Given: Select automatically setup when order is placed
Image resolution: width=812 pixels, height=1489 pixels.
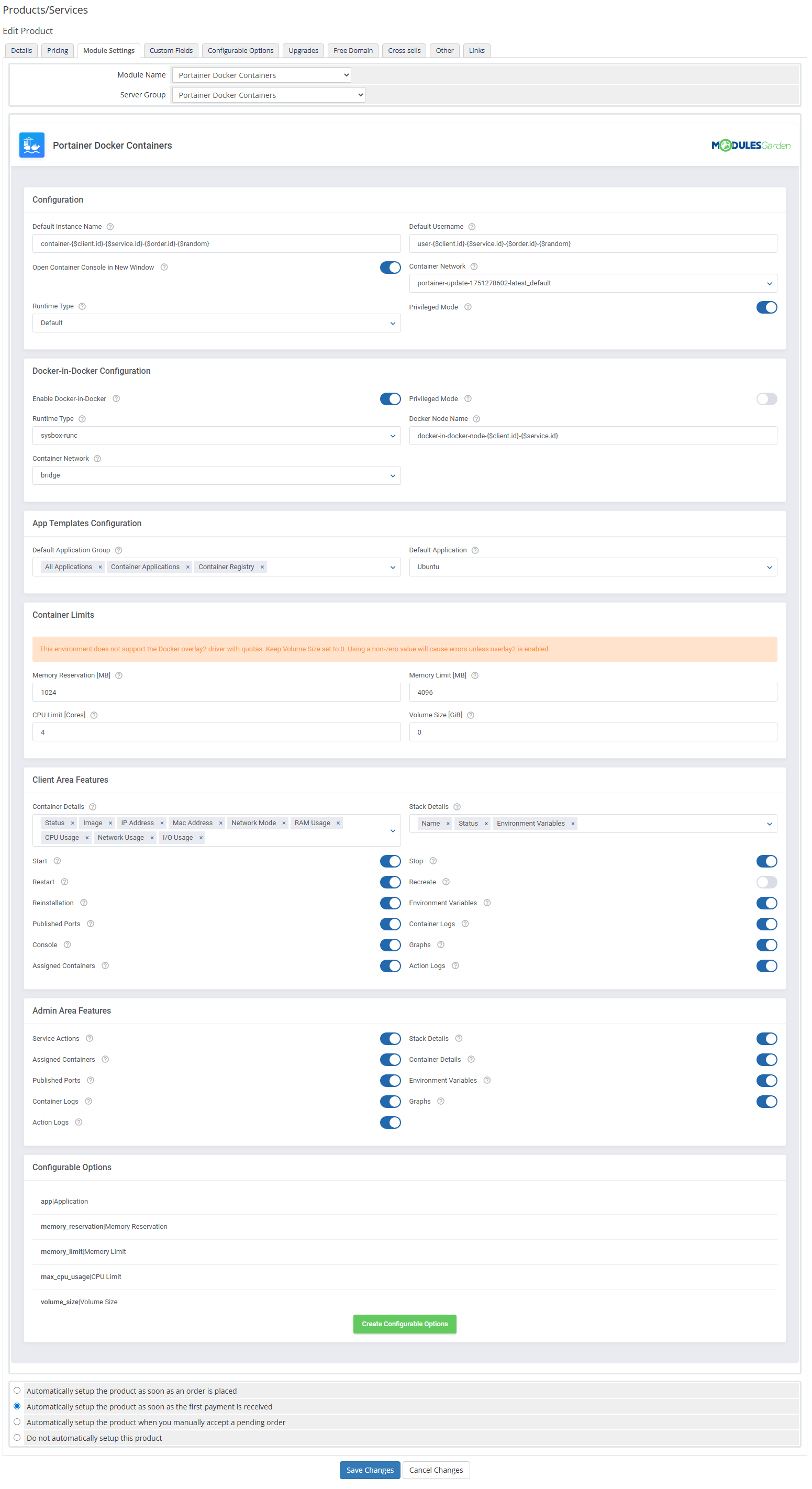Looking at the screenshot, I should [17, 1391].
